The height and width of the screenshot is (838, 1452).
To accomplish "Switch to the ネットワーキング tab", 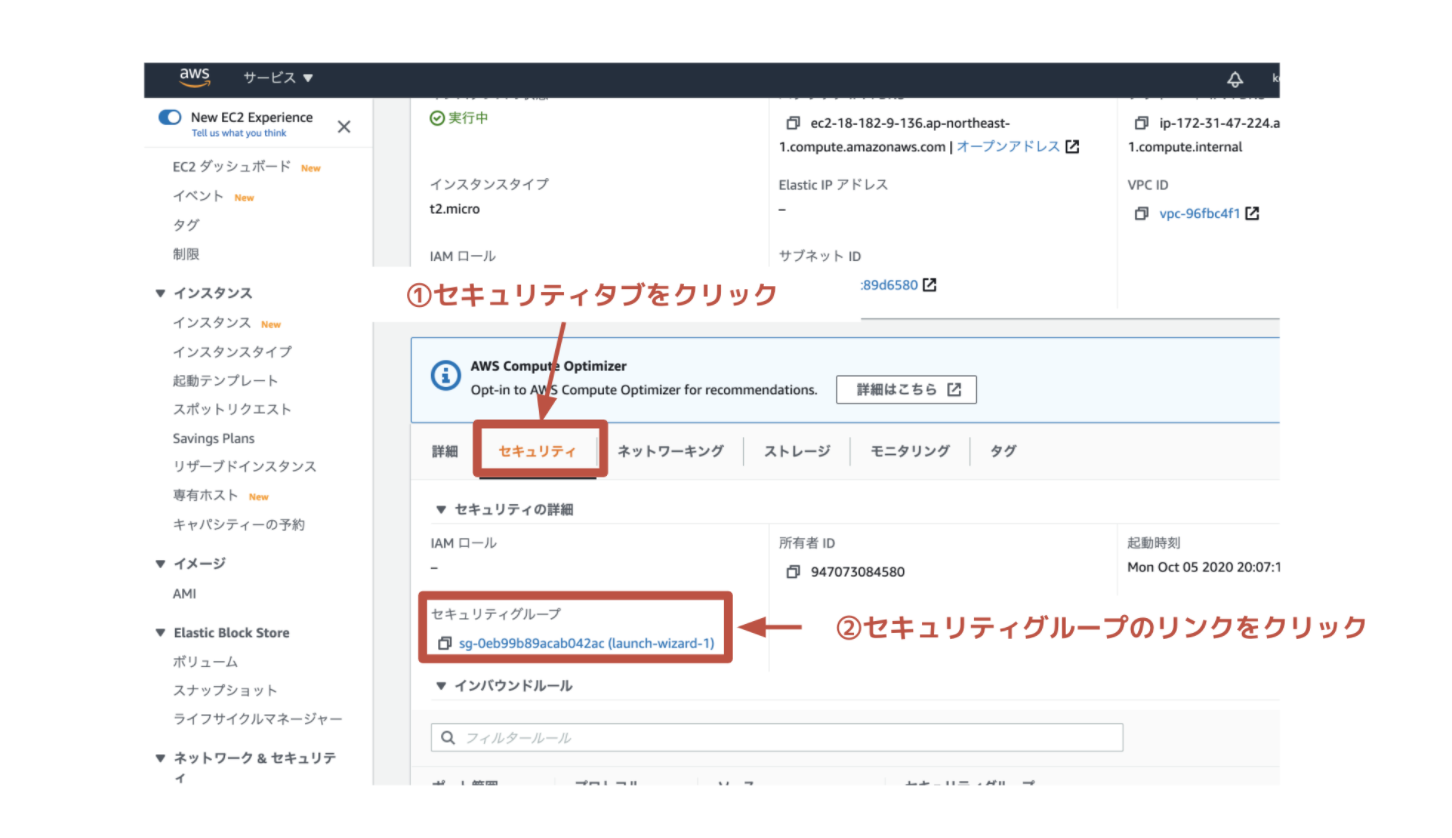I will point(670,451).
